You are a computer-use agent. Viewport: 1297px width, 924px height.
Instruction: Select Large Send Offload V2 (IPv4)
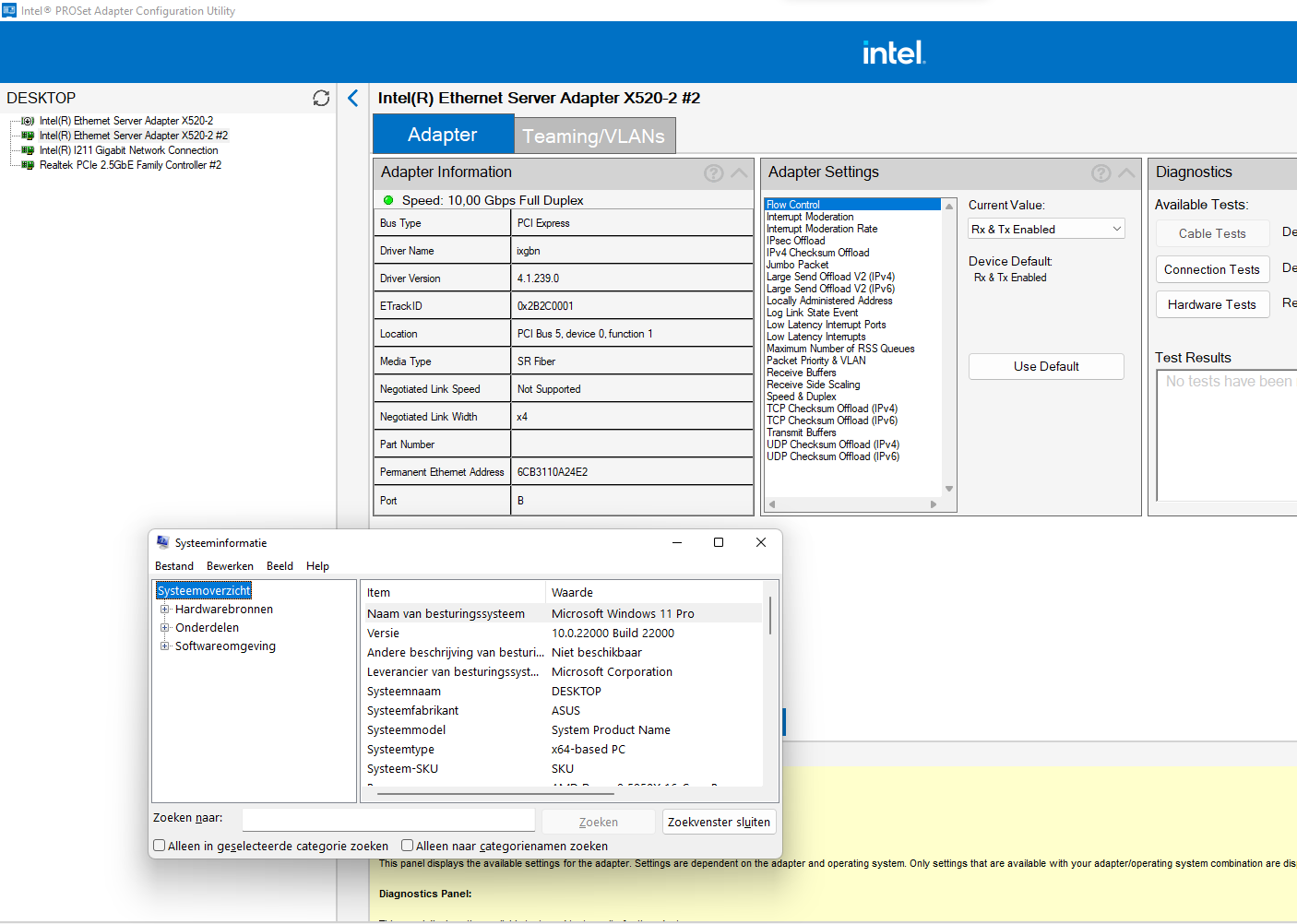click(x=830, y=277)
